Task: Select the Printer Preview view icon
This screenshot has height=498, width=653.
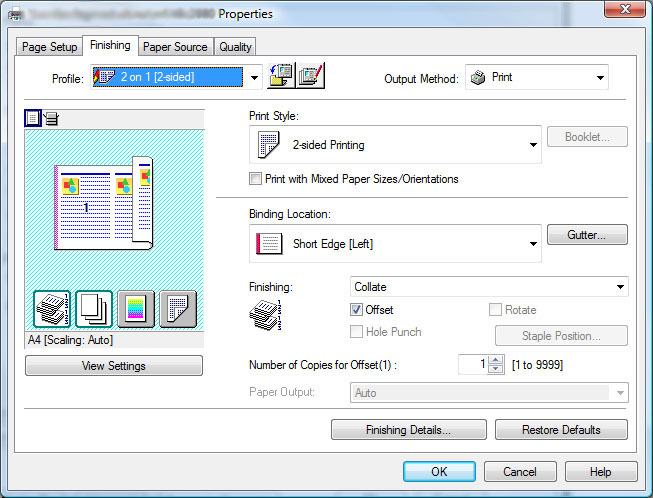Action: click(51, 119)
